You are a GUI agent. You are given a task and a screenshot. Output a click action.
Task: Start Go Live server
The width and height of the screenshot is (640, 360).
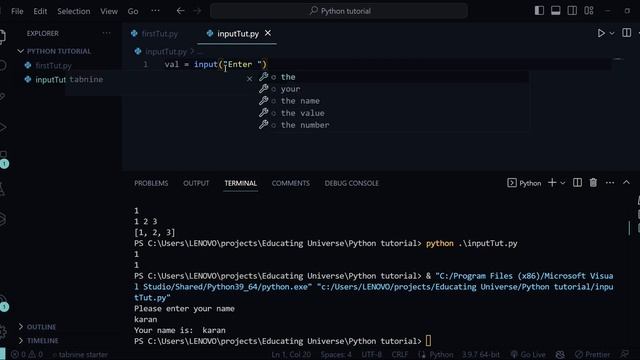528,355
